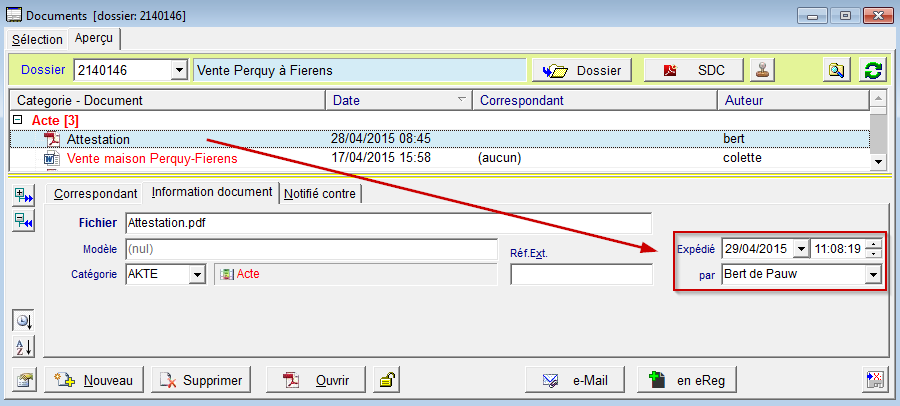The width and height of the screenshot is (900, 406).
Task: Click the Modèle field showing (nul)
Action: point(311,250)
